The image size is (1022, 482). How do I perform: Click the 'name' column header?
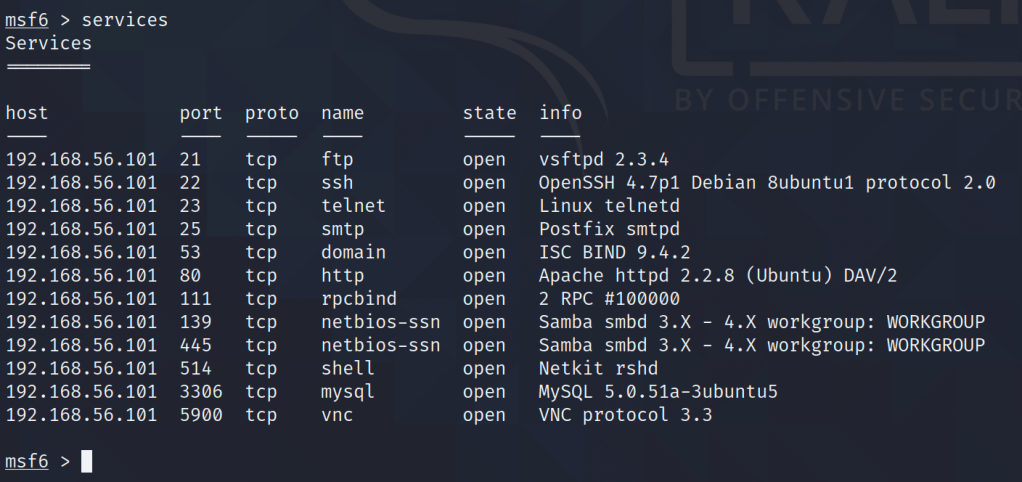click(x=342, y=113)
